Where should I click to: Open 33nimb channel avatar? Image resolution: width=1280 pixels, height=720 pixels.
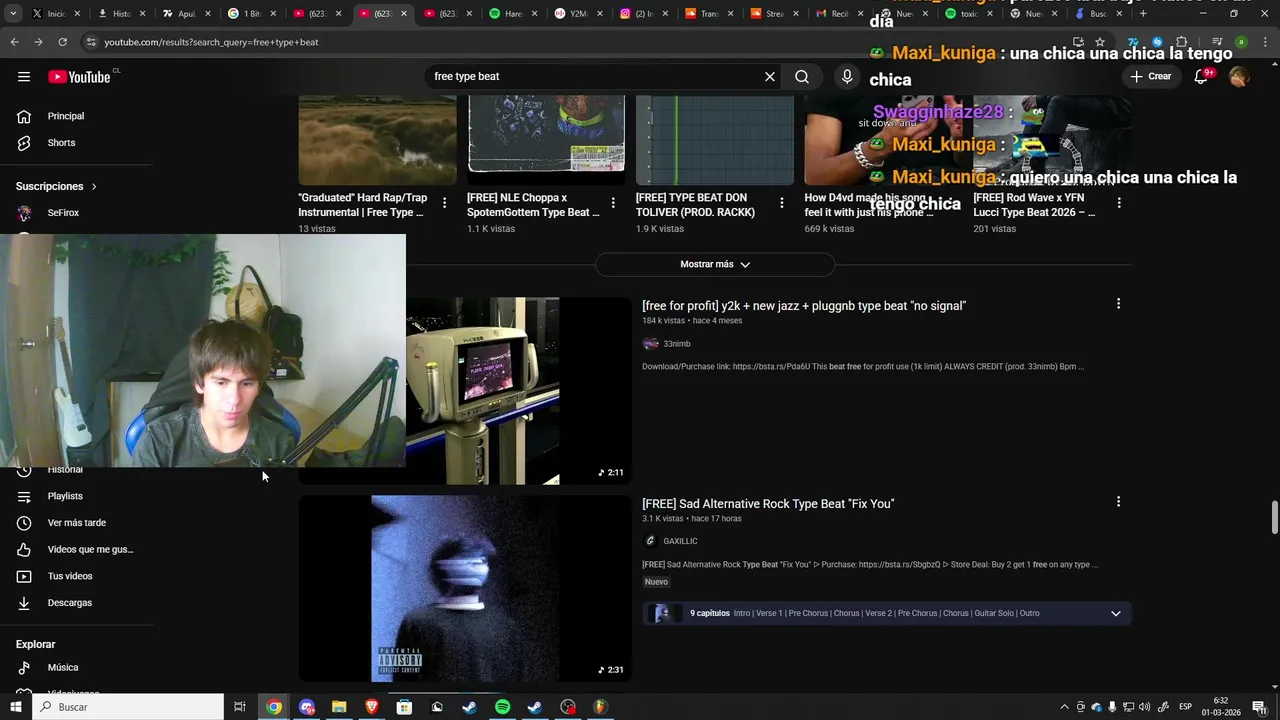pos(650,344)
